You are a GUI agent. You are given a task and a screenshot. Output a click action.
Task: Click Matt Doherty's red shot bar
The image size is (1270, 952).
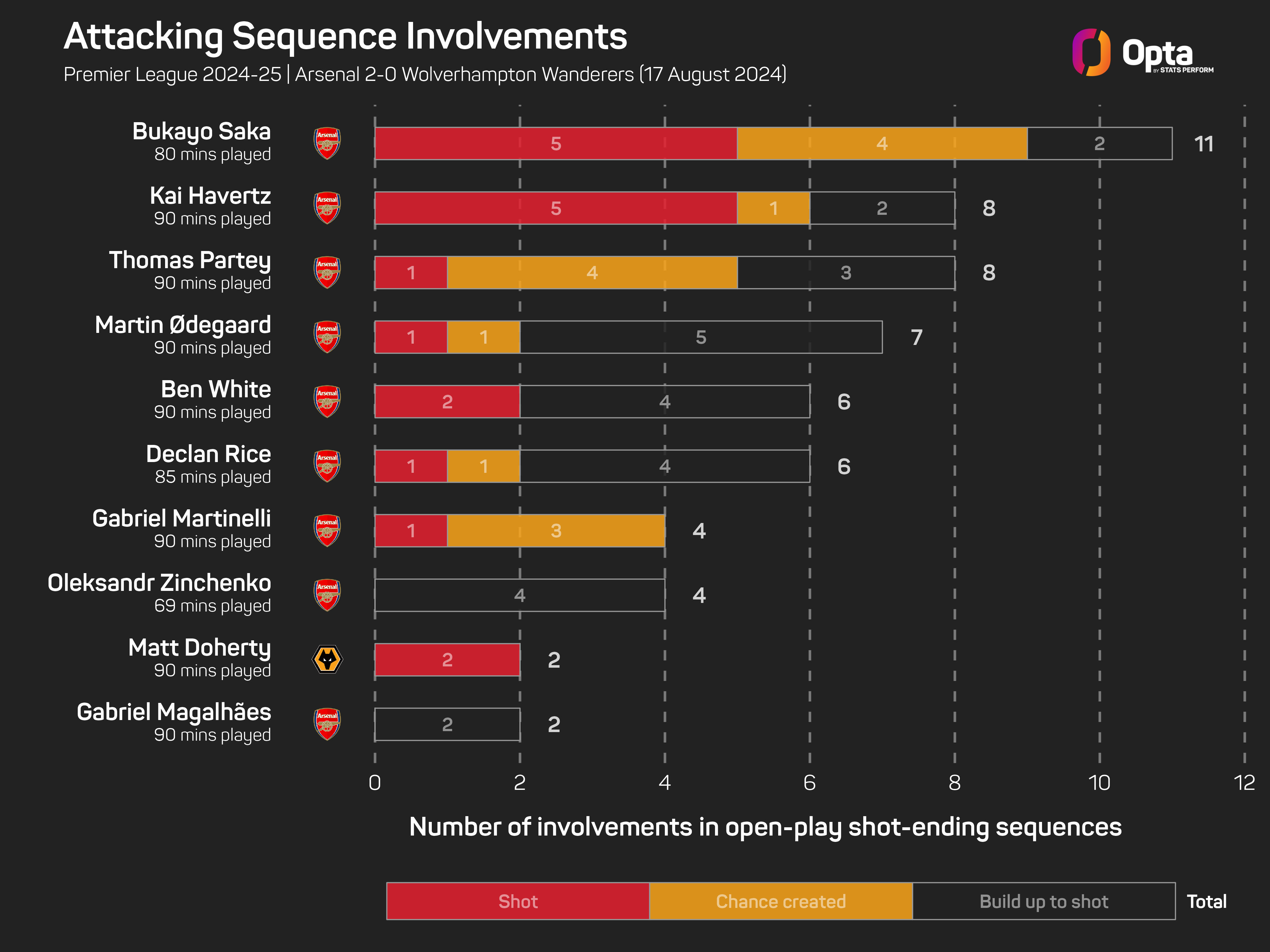point(447,659)
